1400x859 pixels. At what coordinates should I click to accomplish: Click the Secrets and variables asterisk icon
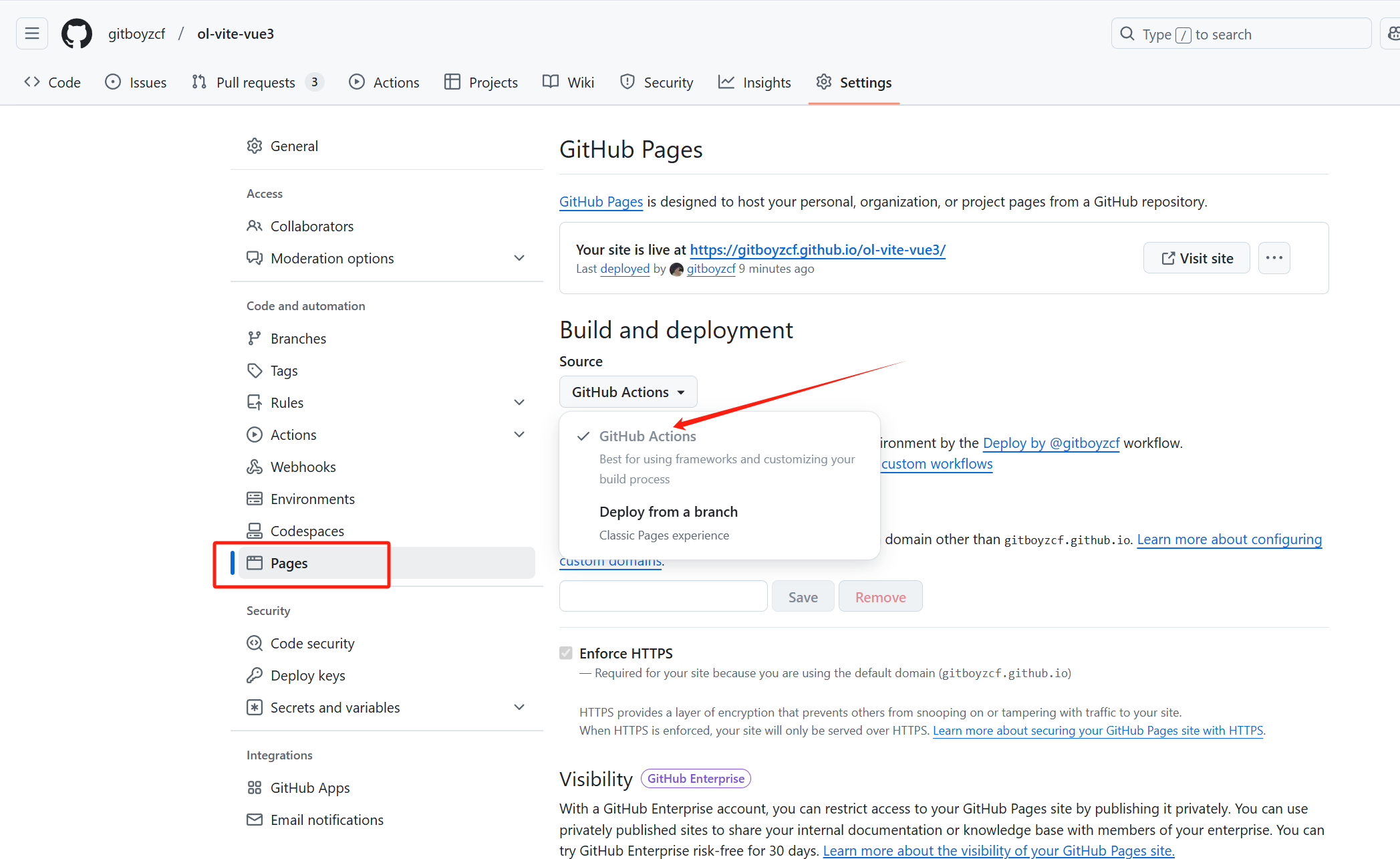point(255,707)
